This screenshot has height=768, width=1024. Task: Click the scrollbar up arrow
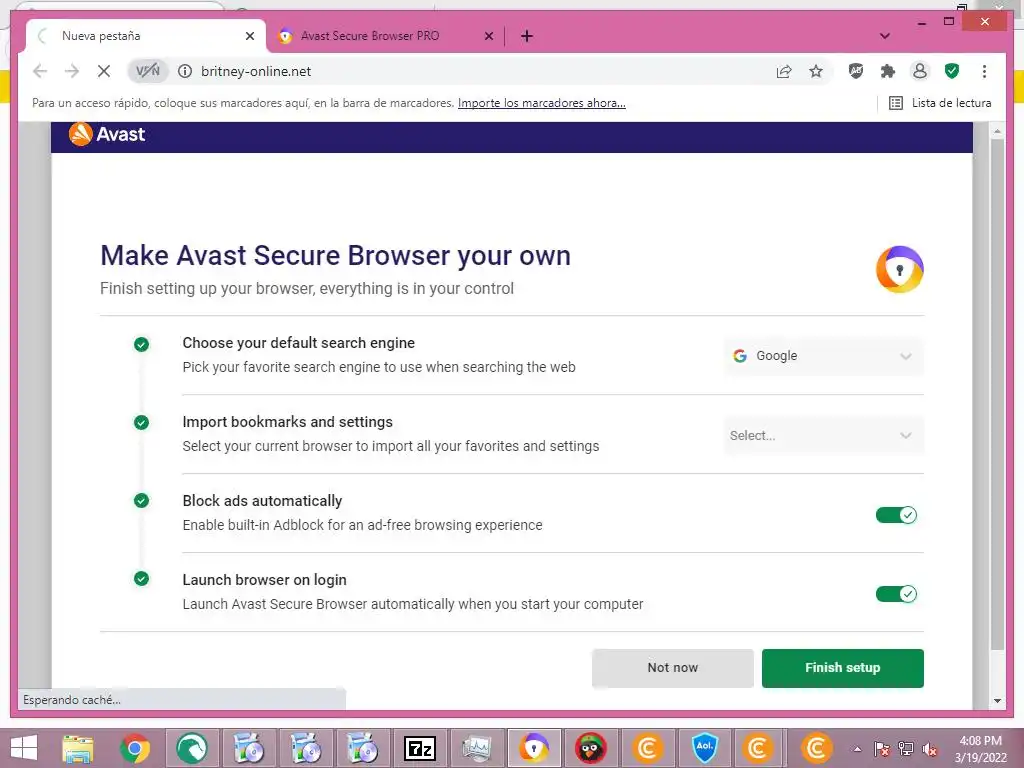[x=997, y=131]
